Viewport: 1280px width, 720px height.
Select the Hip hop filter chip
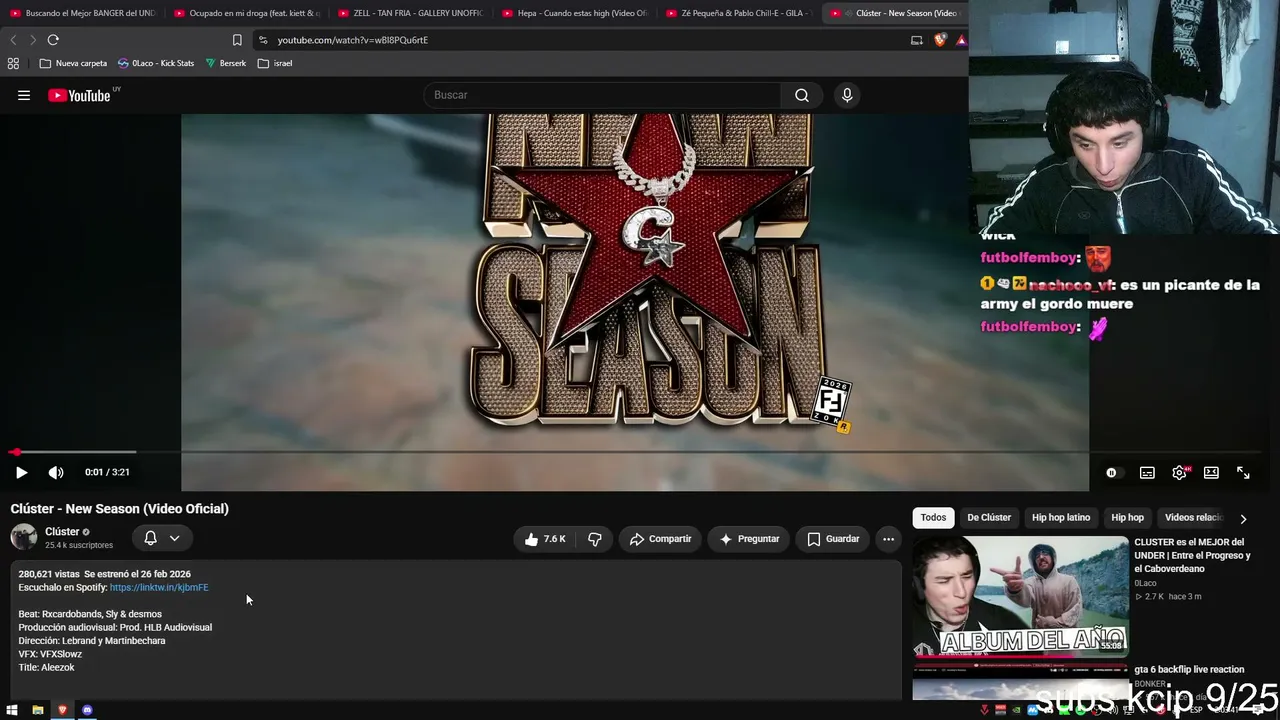coord(1127,518)
